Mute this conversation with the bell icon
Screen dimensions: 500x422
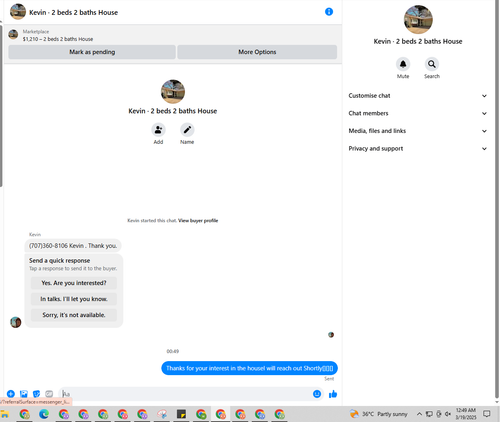[x=403, y=64]
